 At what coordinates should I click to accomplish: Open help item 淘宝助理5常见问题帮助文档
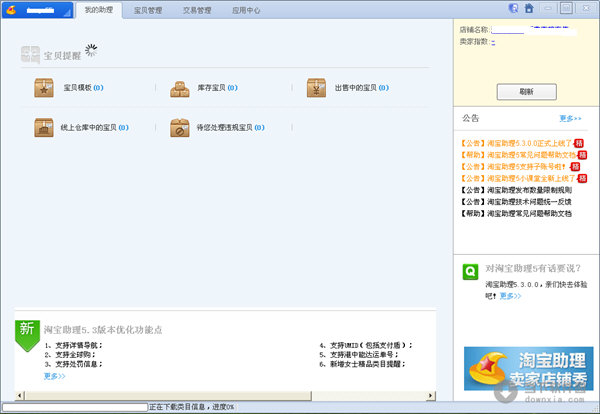[x=518, y=155]
